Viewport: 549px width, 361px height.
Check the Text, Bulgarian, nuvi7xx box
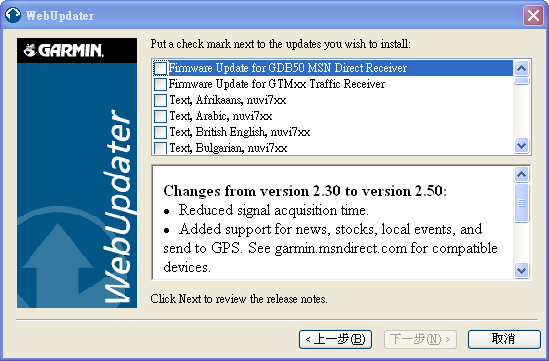click(160, 148)
